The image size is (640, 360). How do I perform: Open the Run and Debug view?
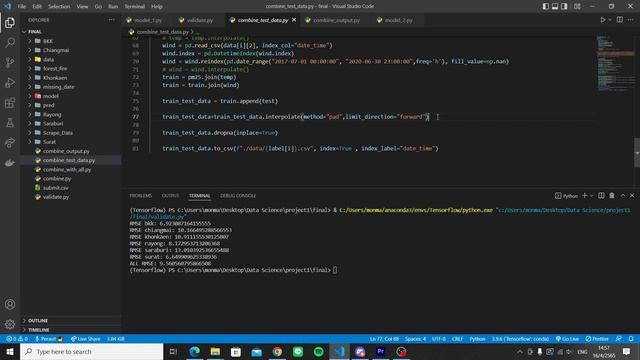click(10, 82)
